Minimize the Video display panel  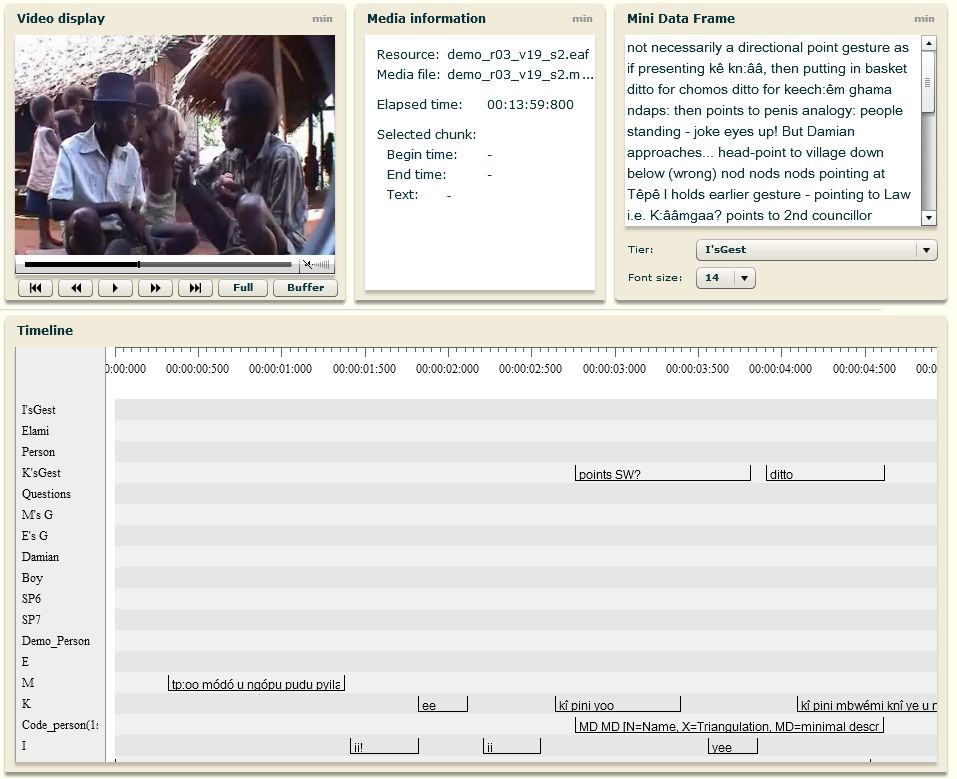click(322, 19)
